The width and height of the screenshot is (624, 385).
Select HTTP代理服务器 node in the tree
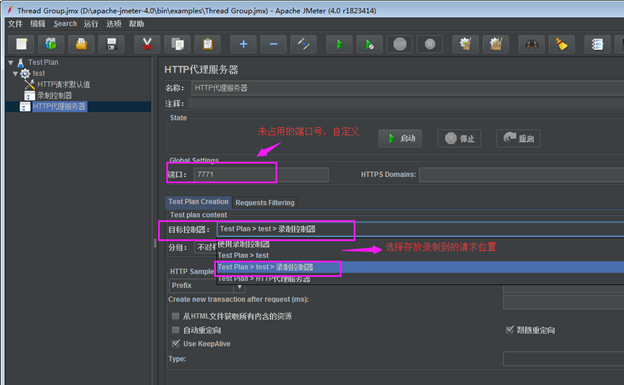[59, 106]
